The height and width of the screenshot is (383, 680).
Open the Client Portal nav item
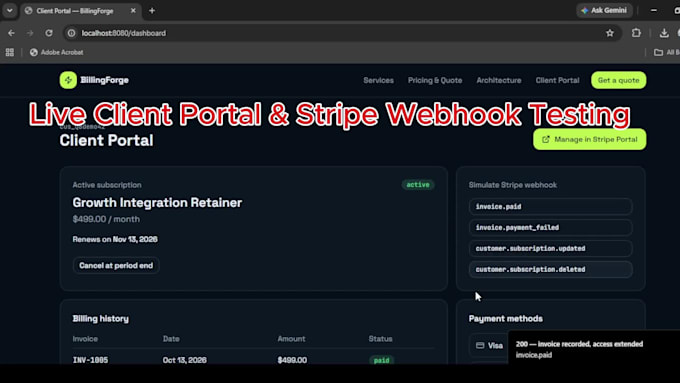(x=557, y=80)
